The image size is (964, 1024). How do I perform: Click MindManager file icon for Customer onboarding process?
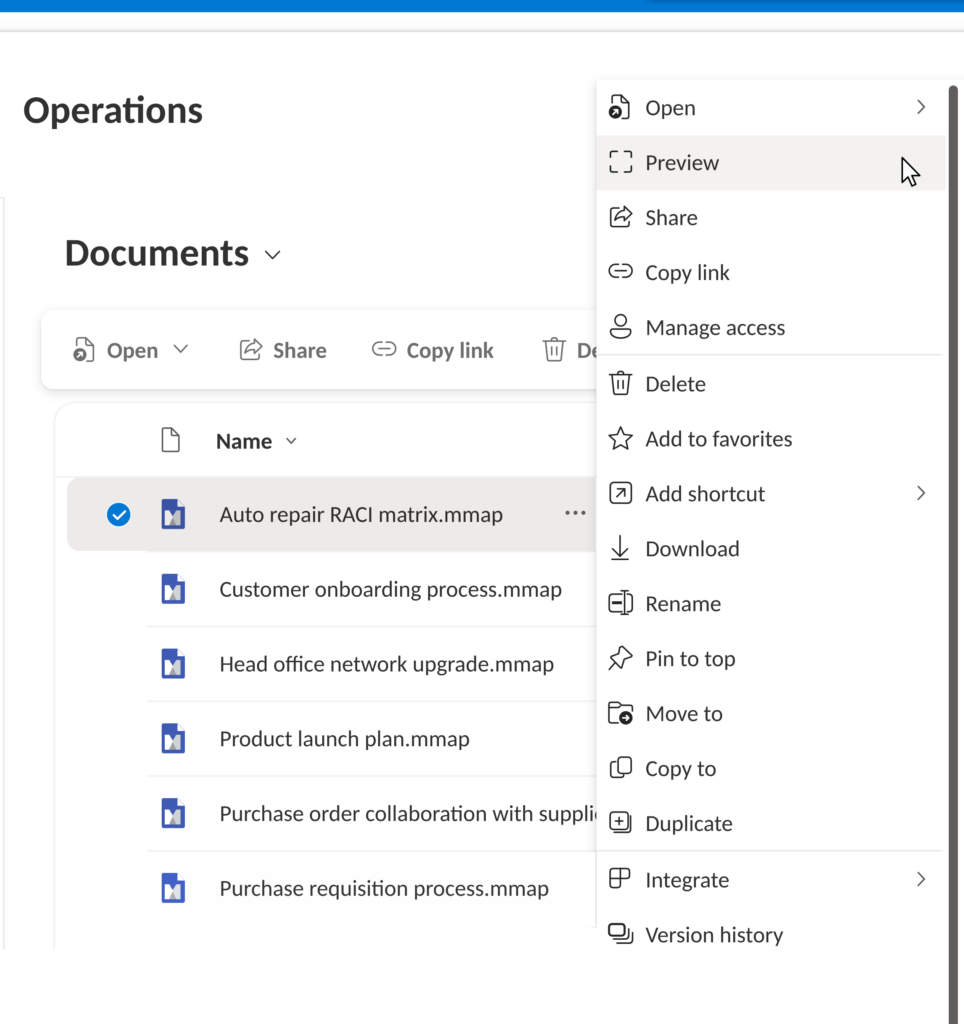pos(173,589)
